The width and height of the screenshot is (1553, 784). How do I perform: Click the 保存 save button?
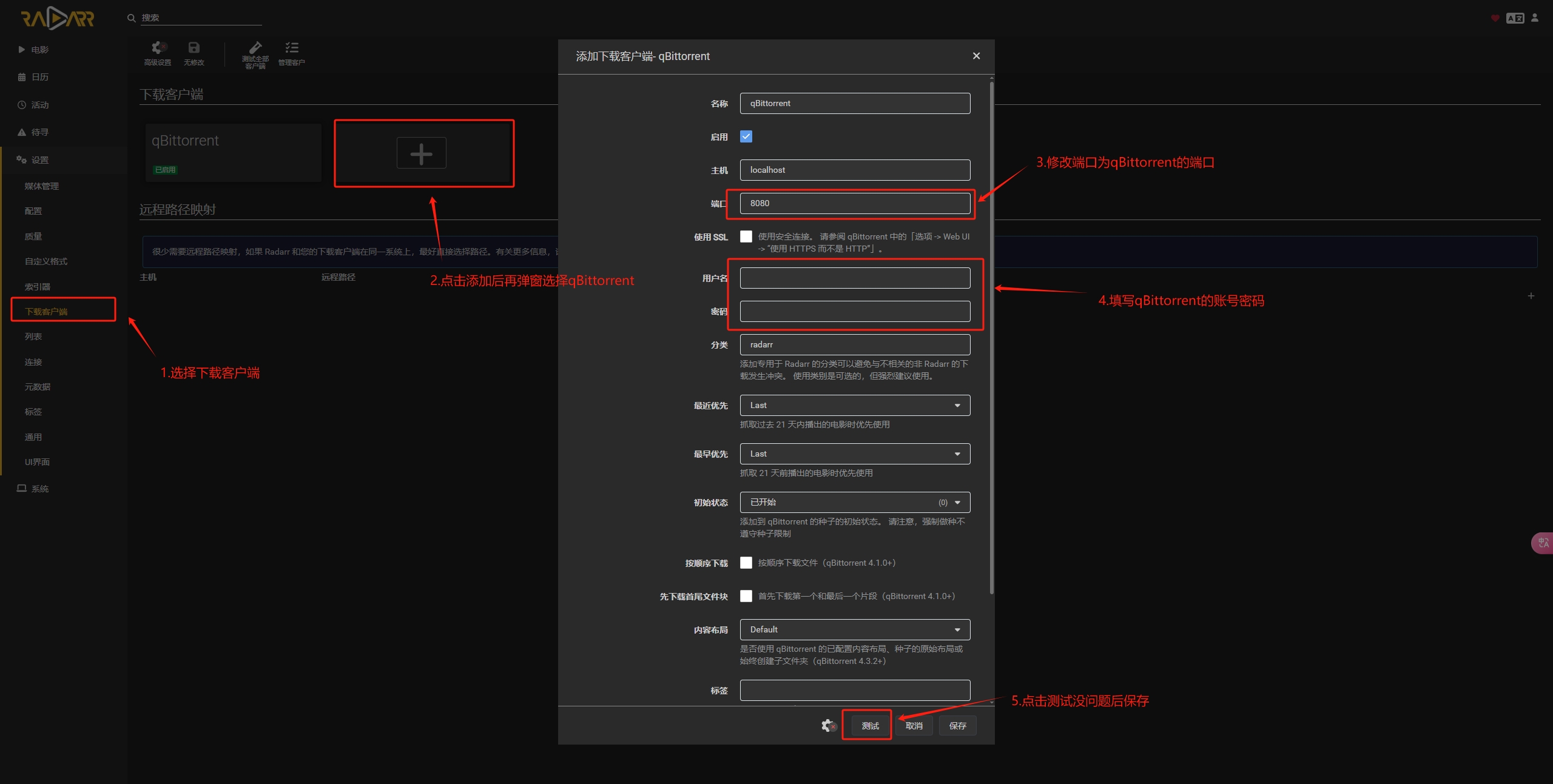[957, 726]
